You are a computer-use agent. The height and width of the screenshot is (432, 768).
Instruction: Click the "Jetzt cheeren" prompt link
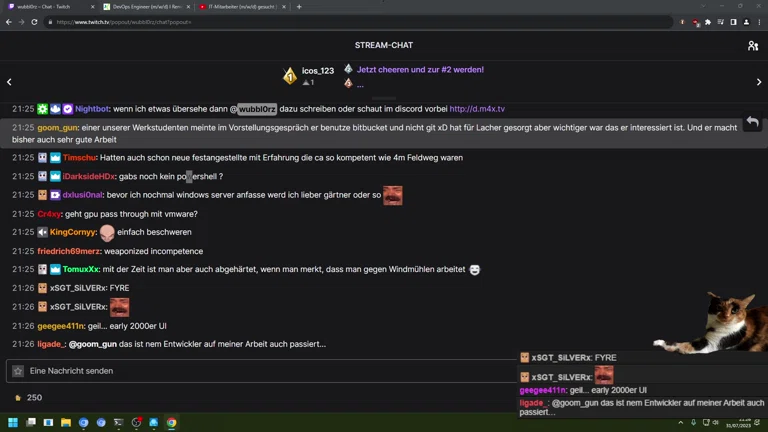419,70
